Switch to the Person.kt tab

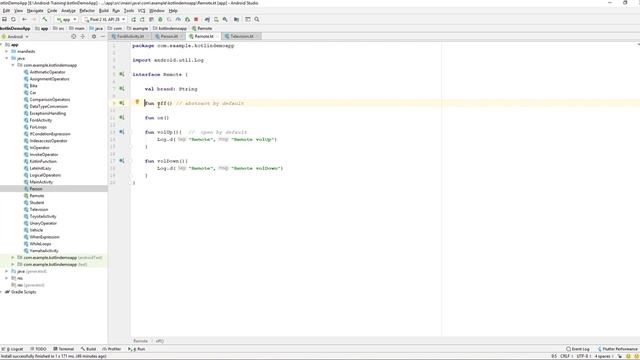click(169, 36)
